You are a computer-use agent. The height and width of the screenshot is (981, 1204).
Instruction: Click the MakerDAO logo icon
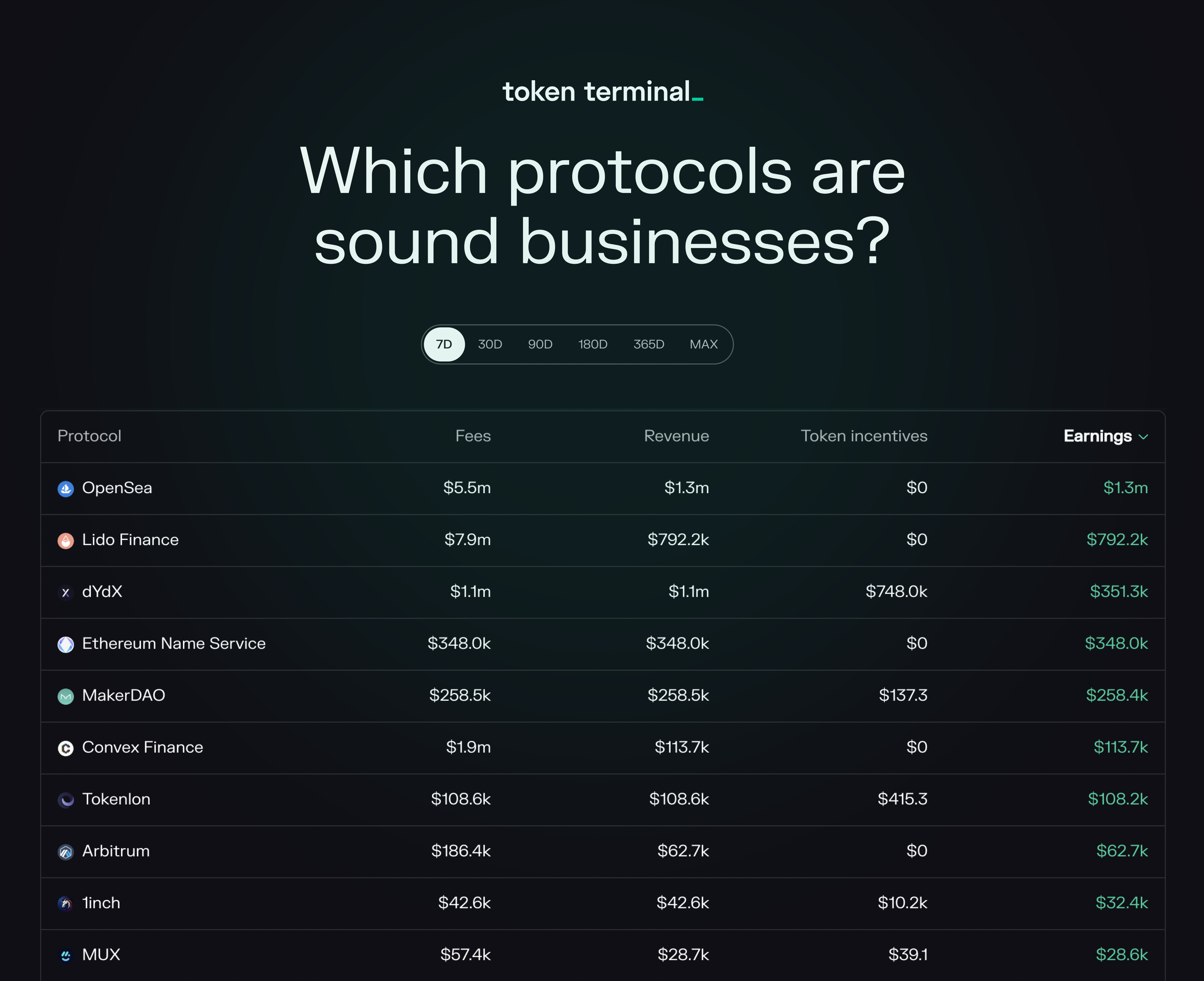click(66, 696)
